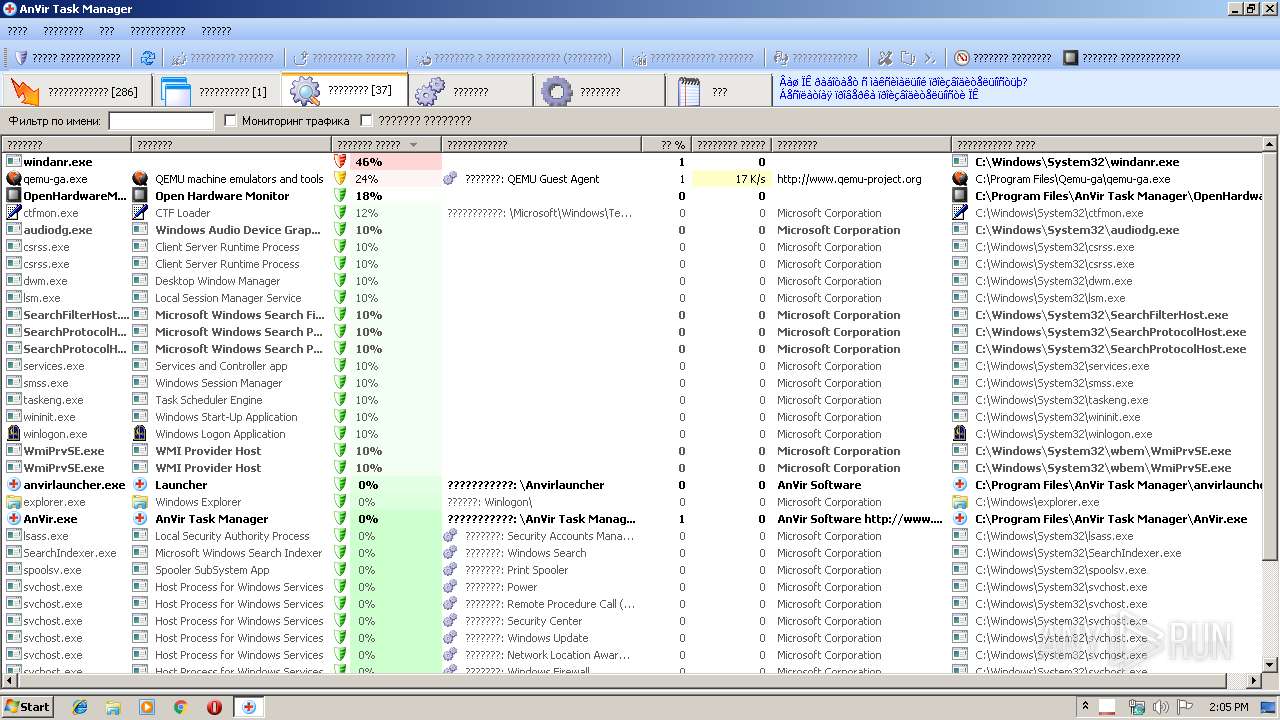The height and width of the screenshot is (720, 1280).
Task: Click the shield icon button in toolbar
Action: pos(66,58)
